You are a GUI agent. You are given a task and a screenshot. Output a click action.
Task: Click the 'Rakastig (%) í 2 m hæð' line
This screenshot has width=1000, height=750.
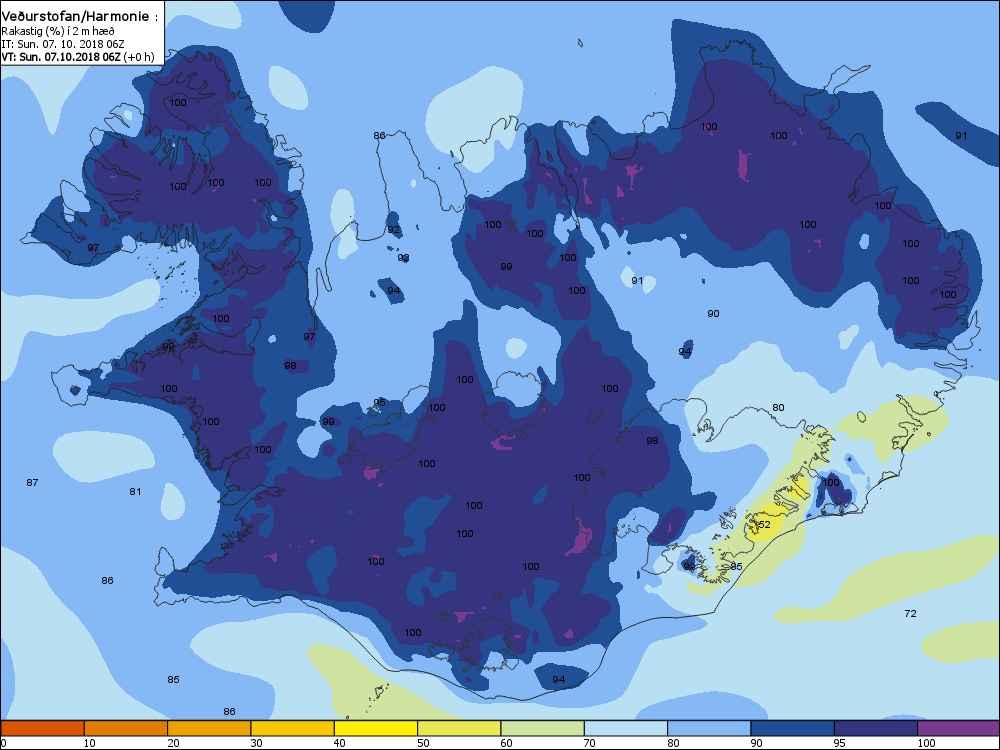click(x=58, y=31)
